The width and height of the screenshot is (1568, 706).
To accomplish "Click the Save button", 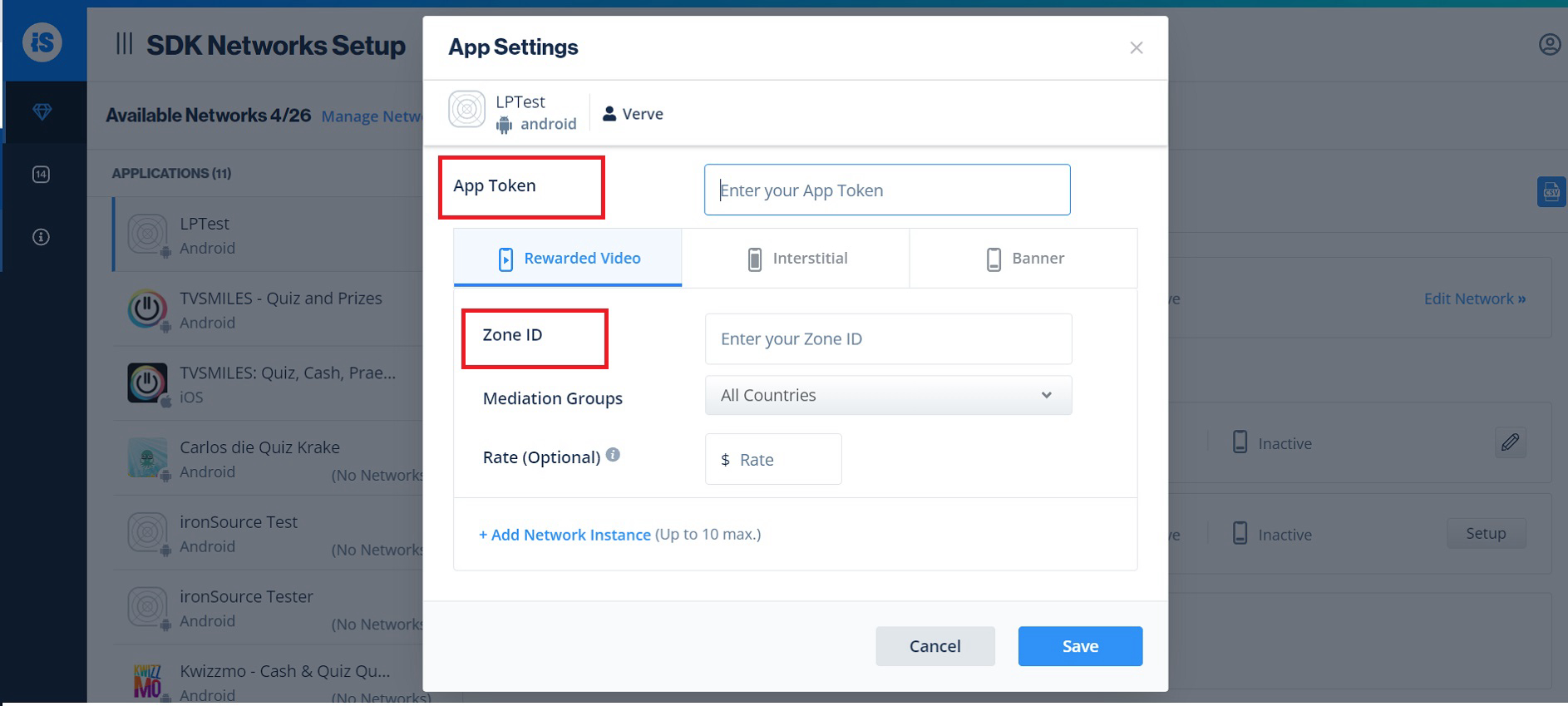I will [1080, 646].
